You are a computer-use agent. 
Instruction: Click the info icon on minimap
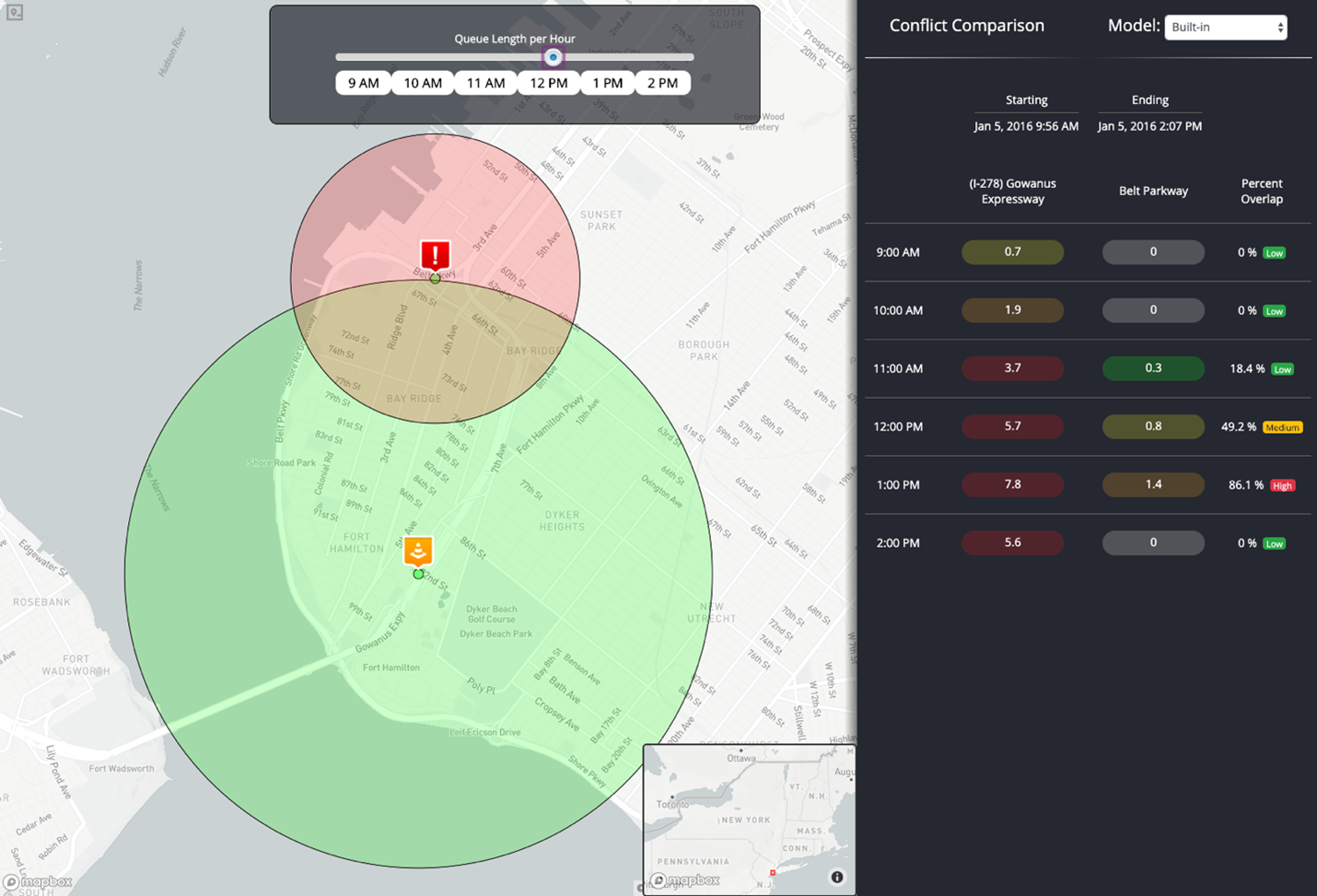click(x=836, y=877)
